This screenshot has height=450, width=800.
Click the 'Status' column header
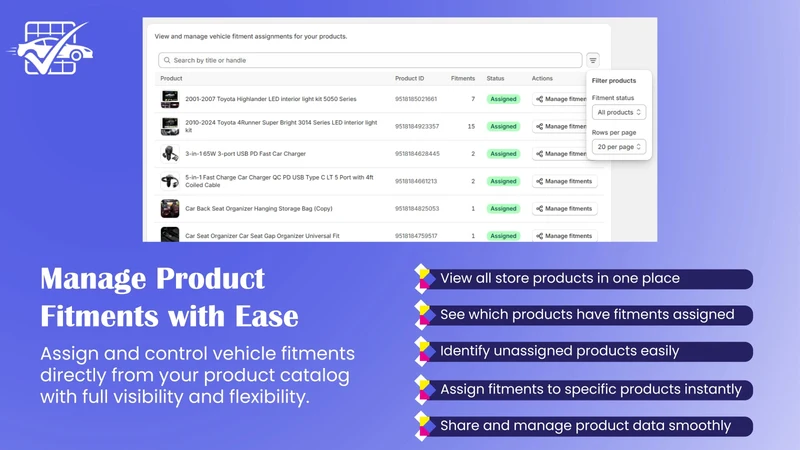click(495, 79)
